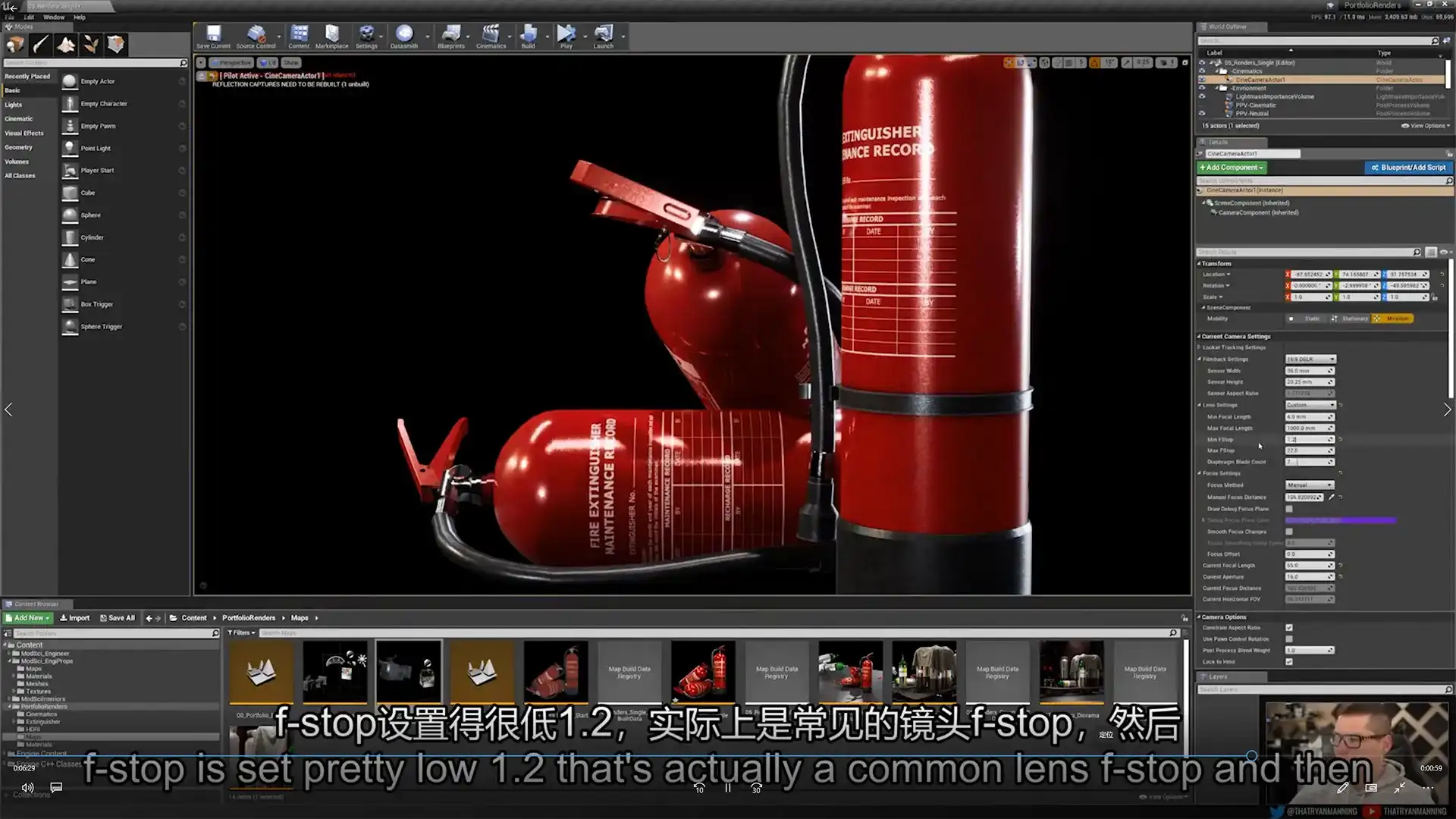
Task: Pick Manual Focus Distance with the eyedropper
Action: coord(1332,497)
